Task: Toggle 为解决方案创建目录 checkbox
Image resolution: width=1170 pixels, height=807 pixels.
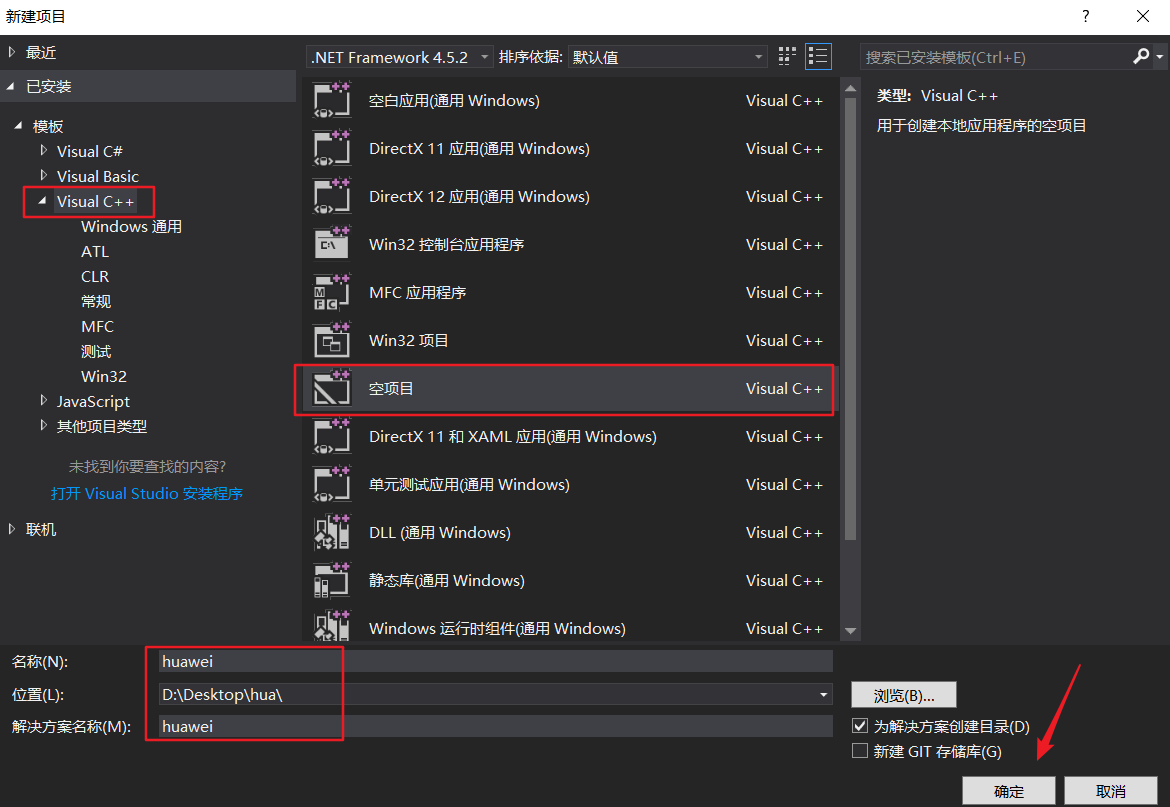Action: click(860, 726)
